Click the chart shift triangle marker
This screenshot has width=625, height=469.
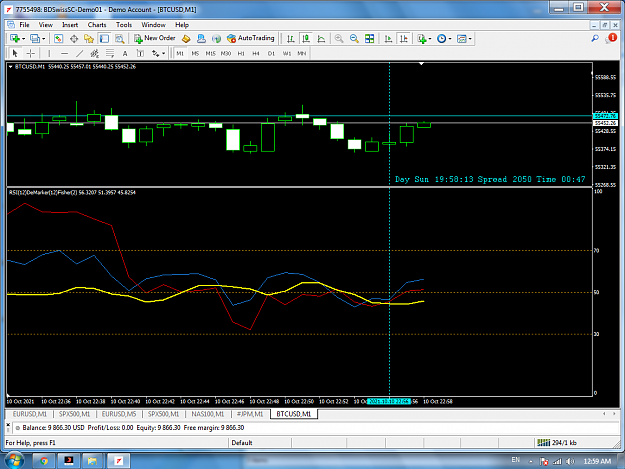point(421,64)
